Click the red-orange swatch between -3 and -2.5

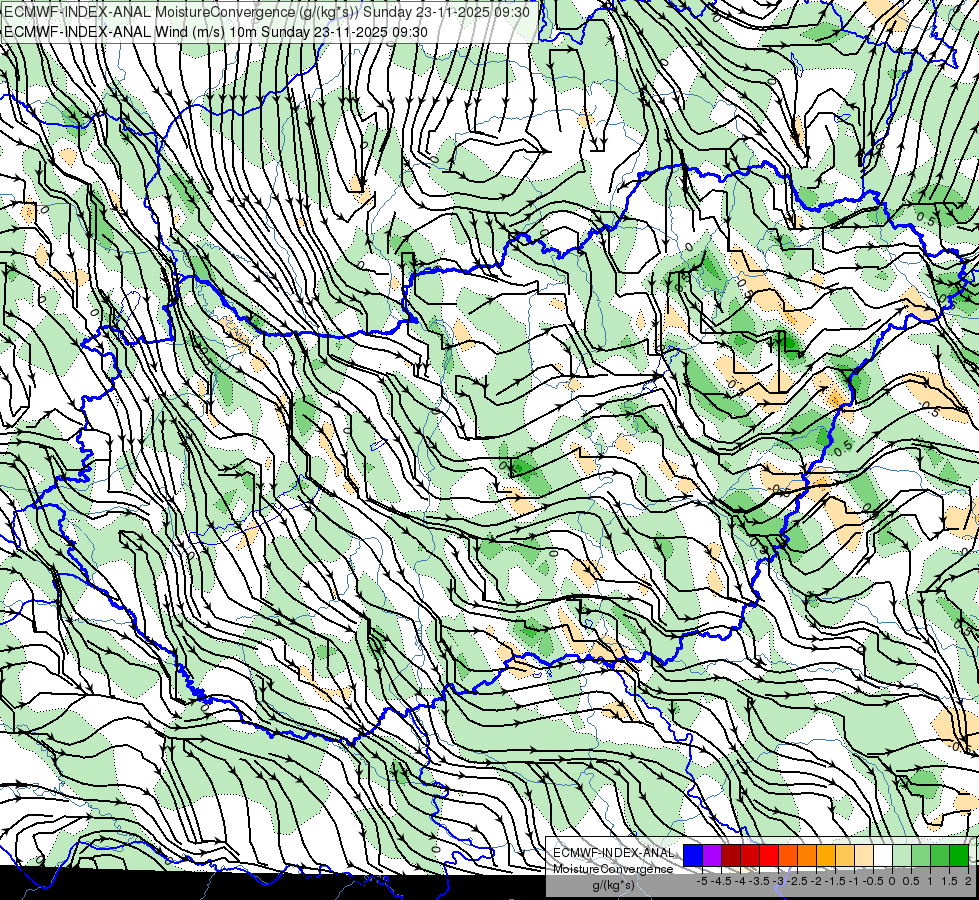tap(788, 855)
